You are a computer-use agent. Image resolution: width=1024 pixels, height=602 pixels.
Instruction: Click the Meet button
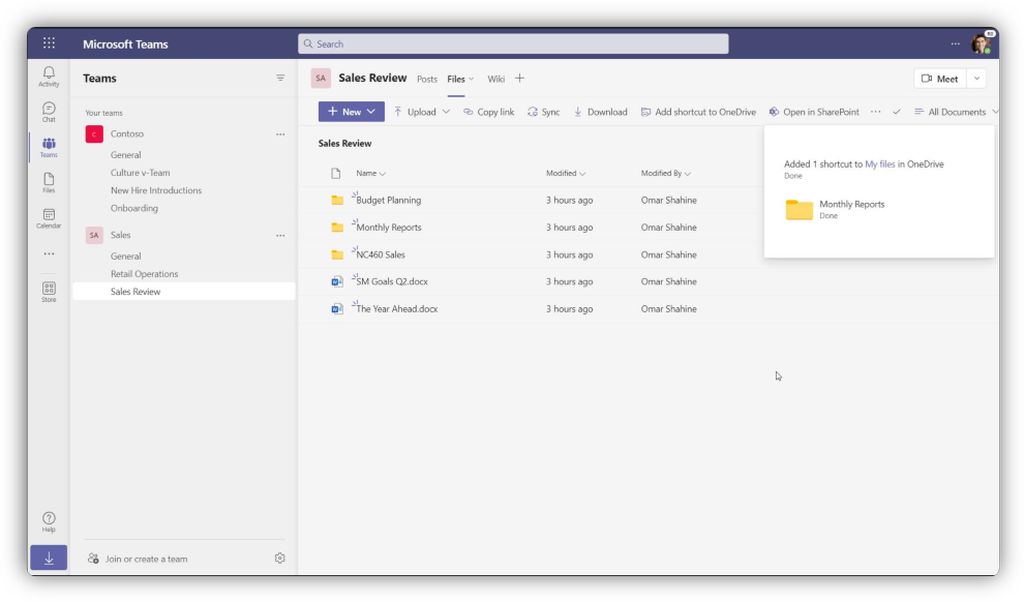pos(940,78)
